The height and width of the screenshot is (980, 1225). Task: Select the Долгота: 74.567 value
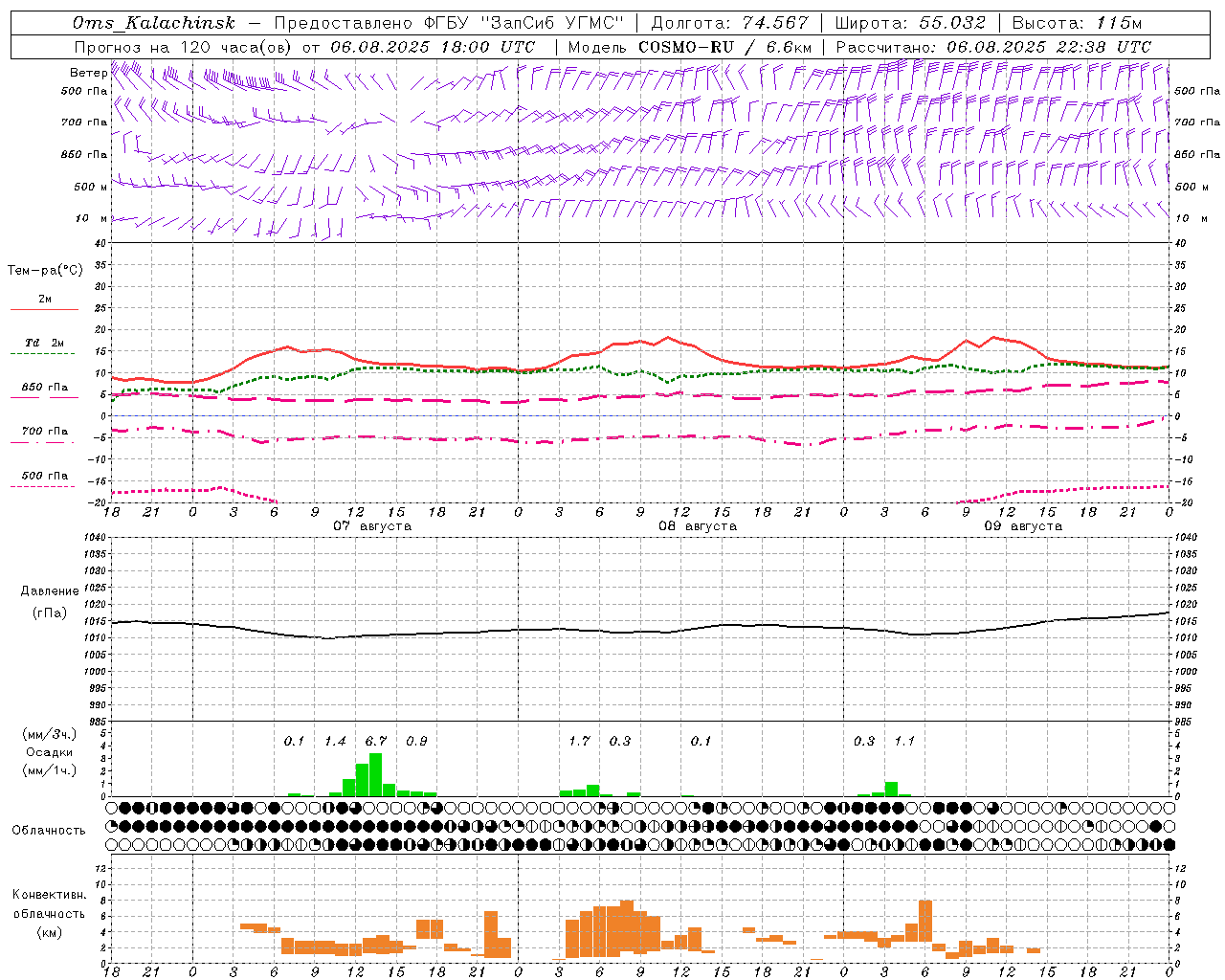tap(729, 23)
